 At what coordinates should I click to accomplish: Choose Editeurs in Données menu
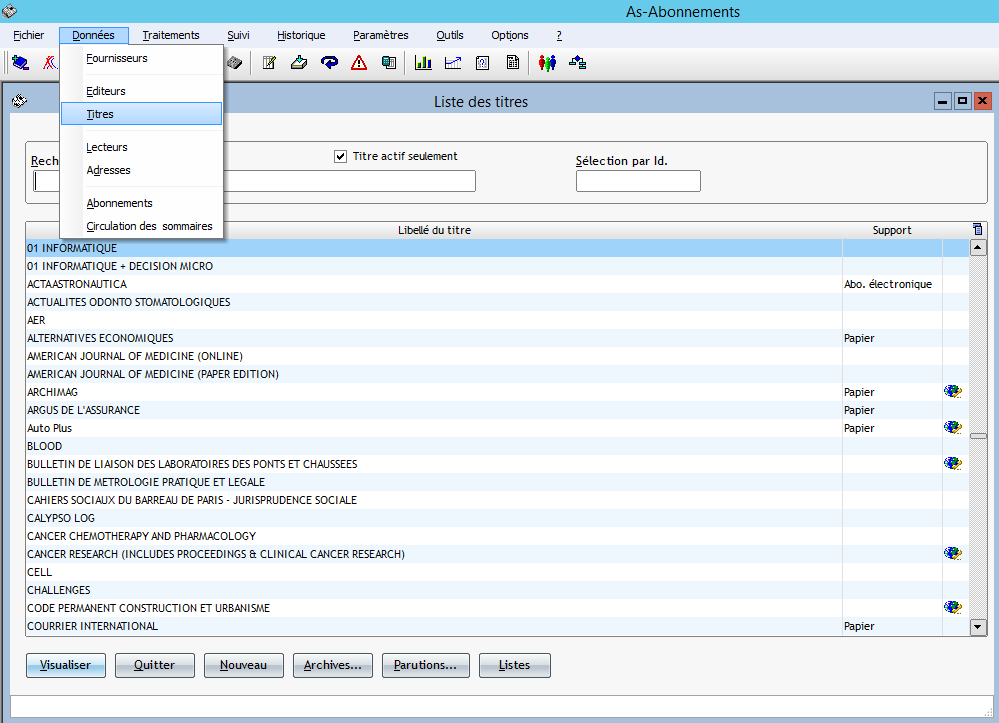(x=141, y=91)
